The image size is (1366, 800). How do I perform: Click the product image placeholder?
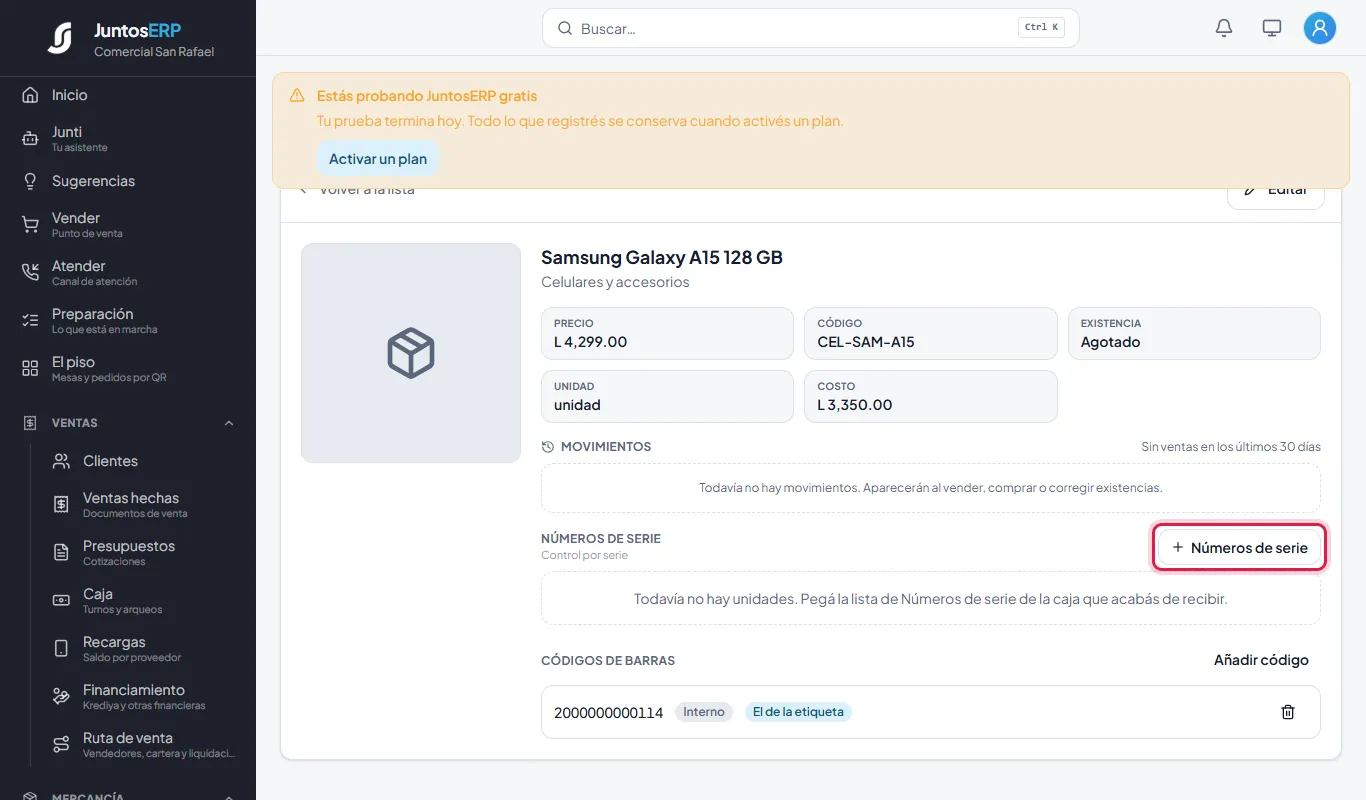click(x=411, y=353)
